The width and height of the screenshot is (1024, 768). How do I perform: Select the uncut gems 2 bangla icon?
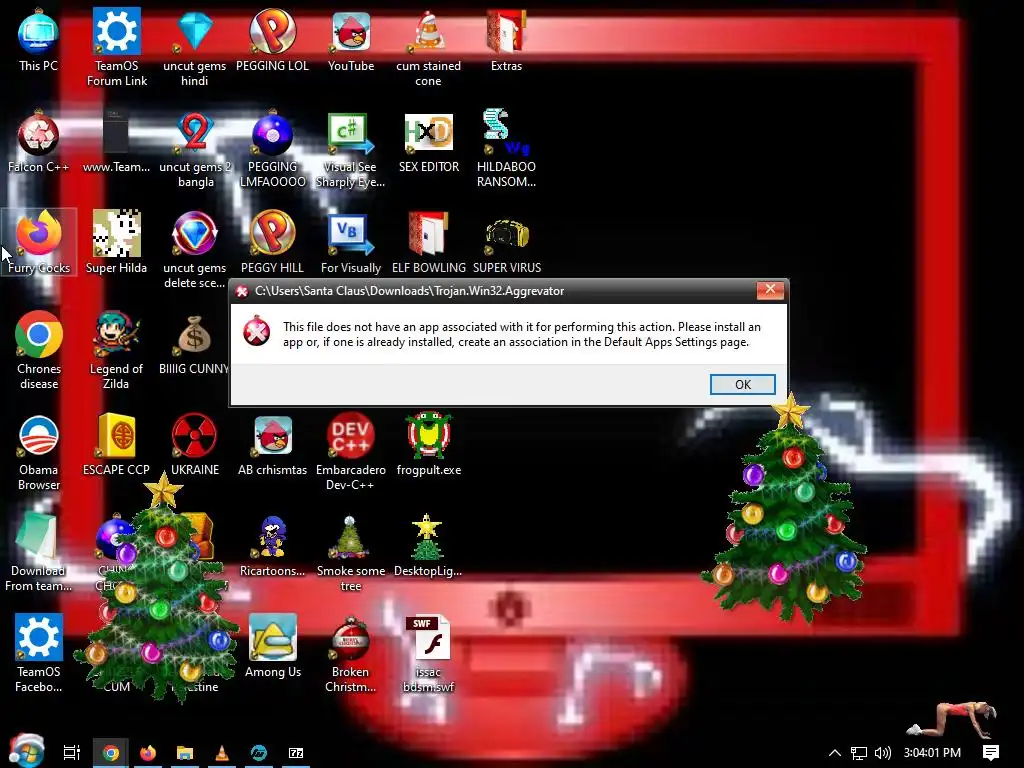point(195,149)
